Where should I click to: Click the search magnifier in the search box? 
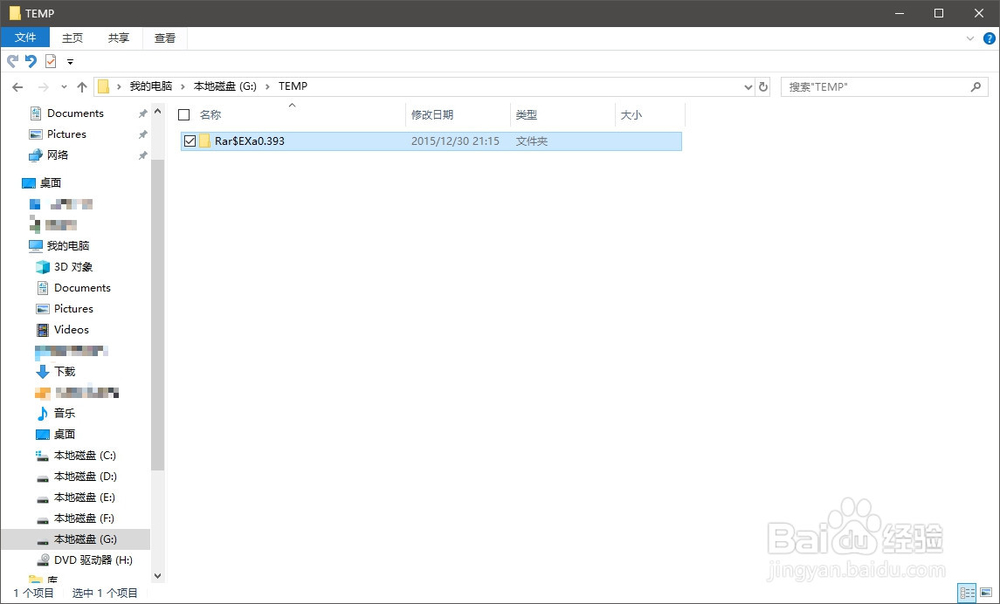click(975, 86)
